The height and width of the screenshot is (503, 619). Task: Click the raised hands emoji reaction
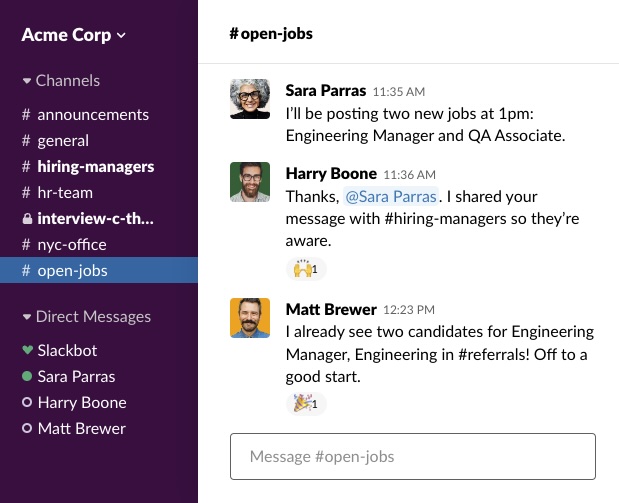(305, 269)
